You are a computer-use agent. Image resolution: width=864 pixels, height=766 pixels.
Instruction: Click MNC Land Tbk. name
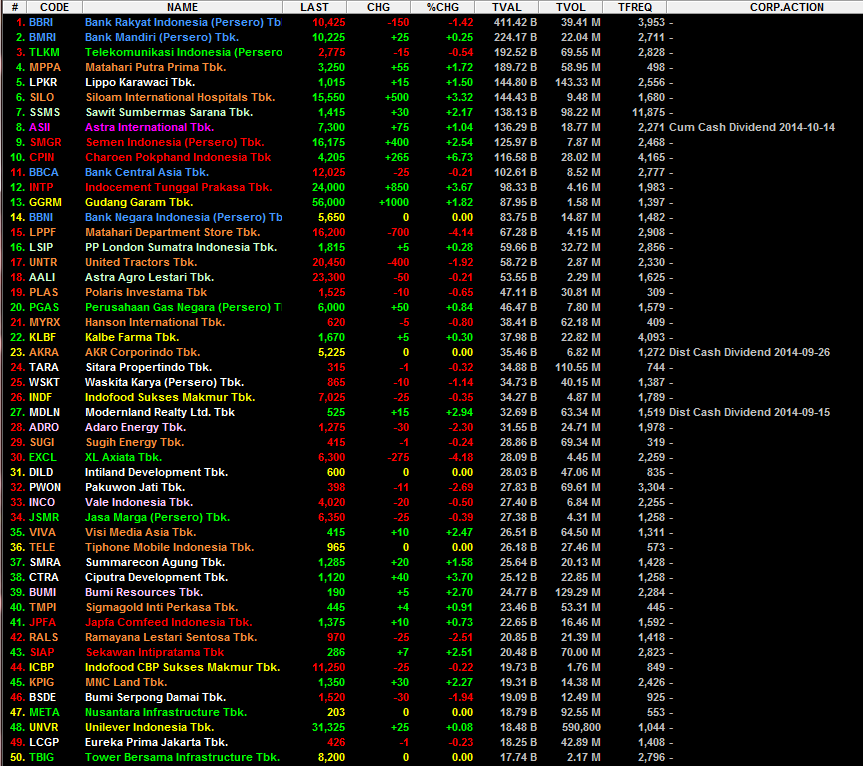(126, 683)
